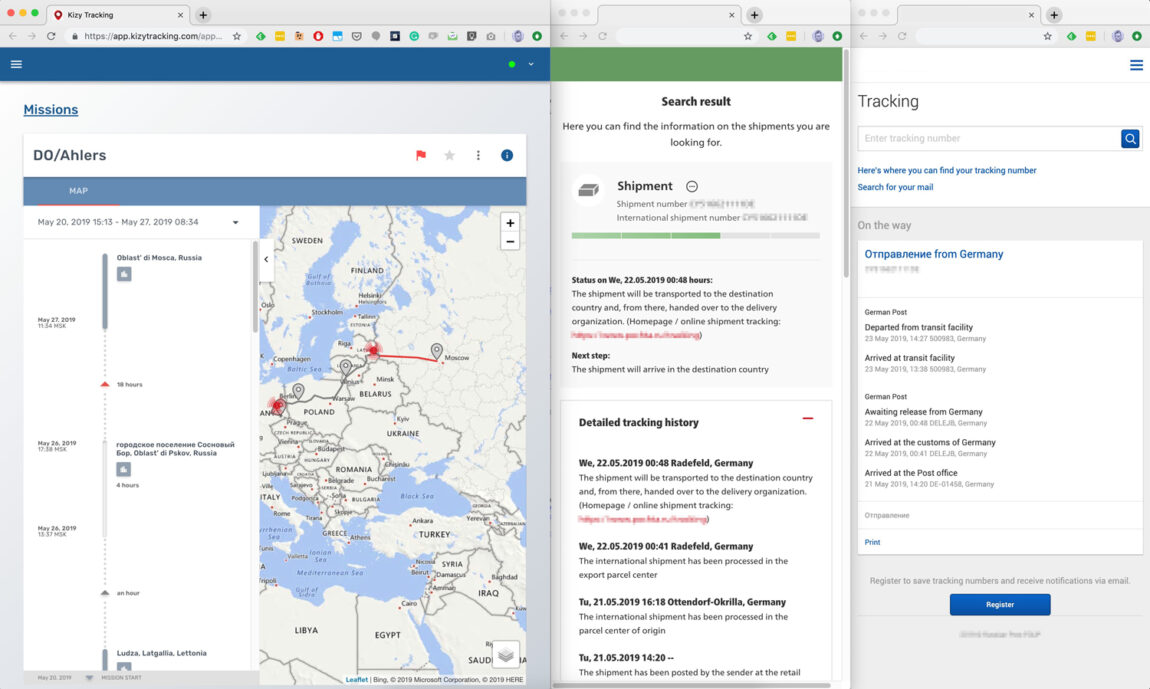Click the Leaflet attribution link

(356, 679)
